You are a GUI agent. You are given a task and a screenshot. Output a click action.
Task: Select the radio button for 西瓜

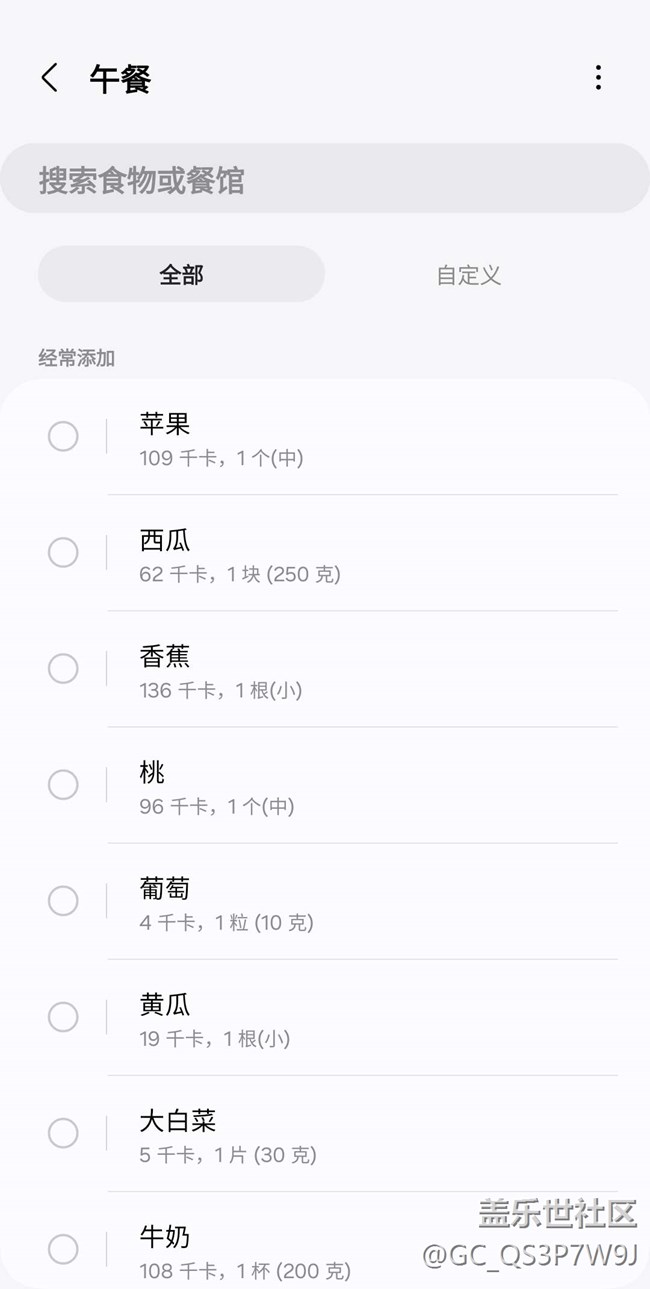click(x=63, y=553)
